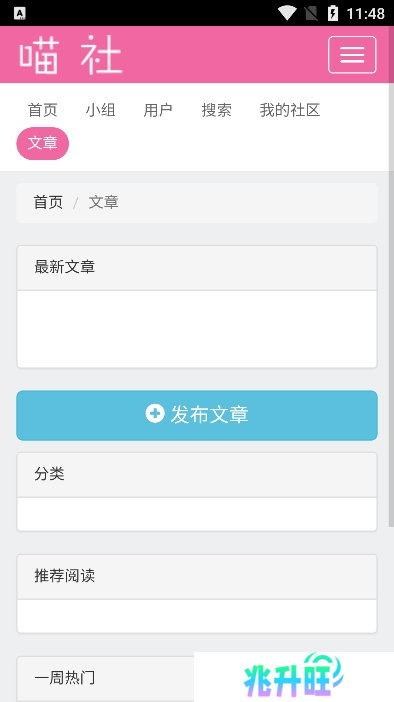The image size is (394, 702).
Task: Open 我的社区 in navigation
Action: 290,110
